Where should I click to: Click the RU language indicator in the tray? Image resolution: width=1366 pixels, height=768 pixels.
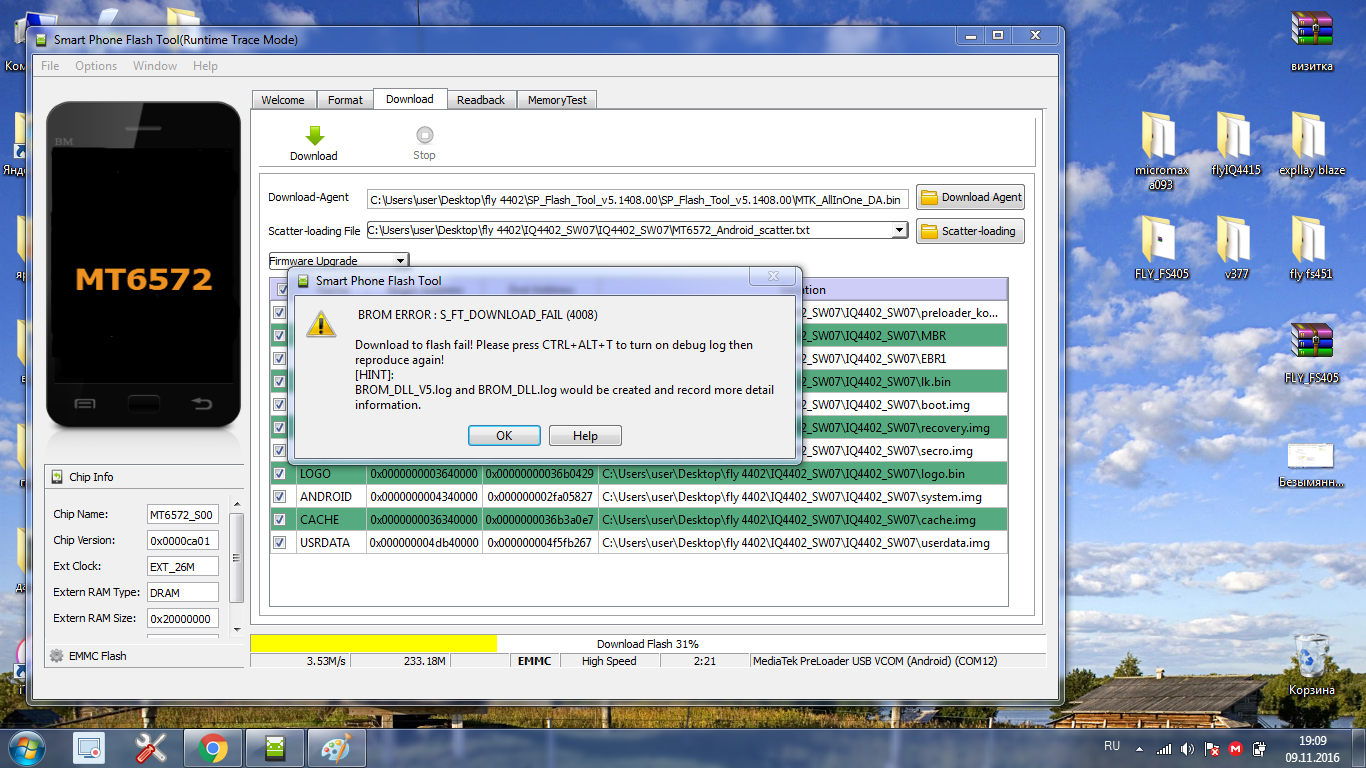pos(1112,747)
